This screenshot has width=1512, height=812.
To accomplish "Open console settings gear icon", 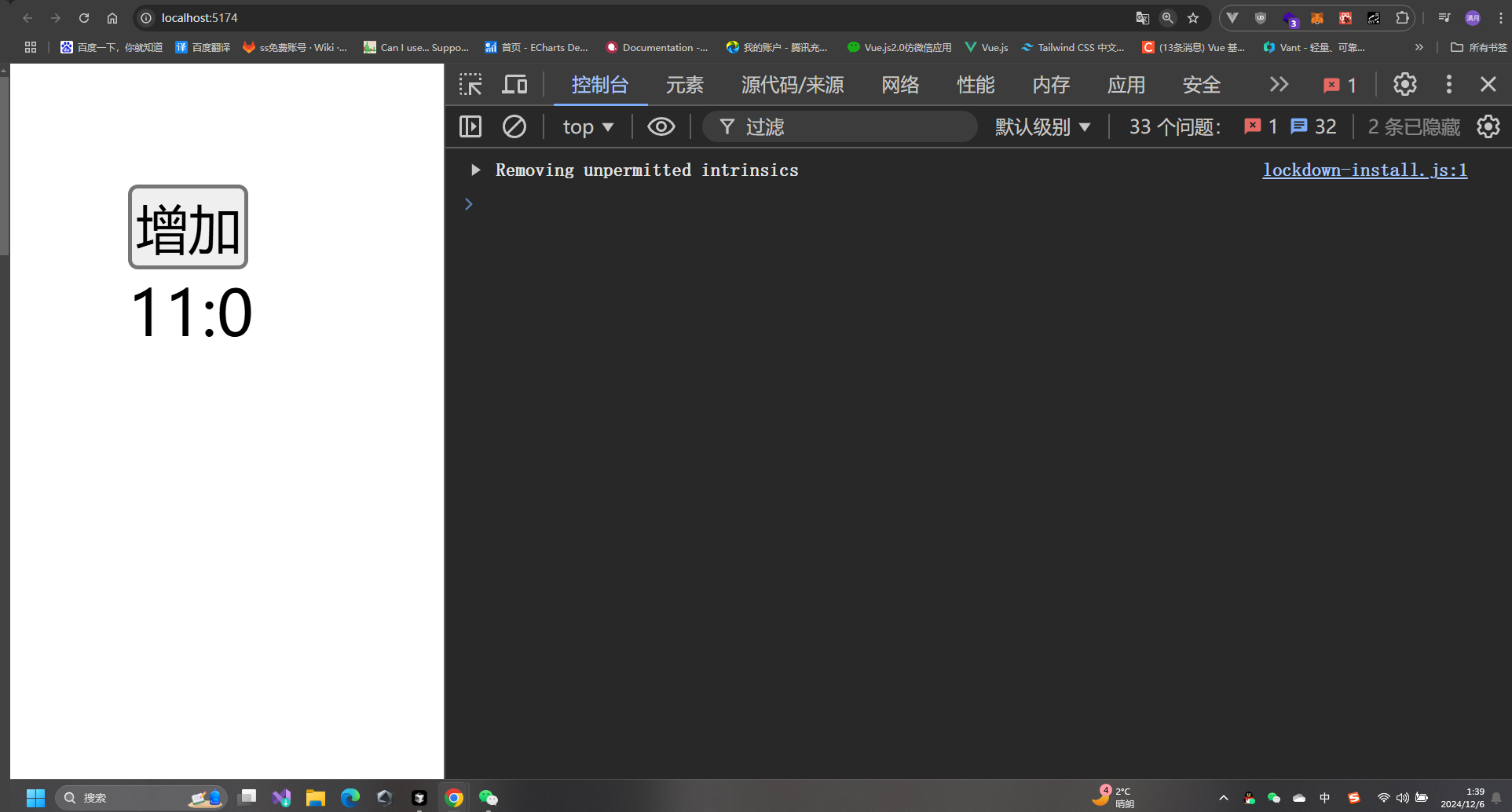I will tap(1488, 126).
